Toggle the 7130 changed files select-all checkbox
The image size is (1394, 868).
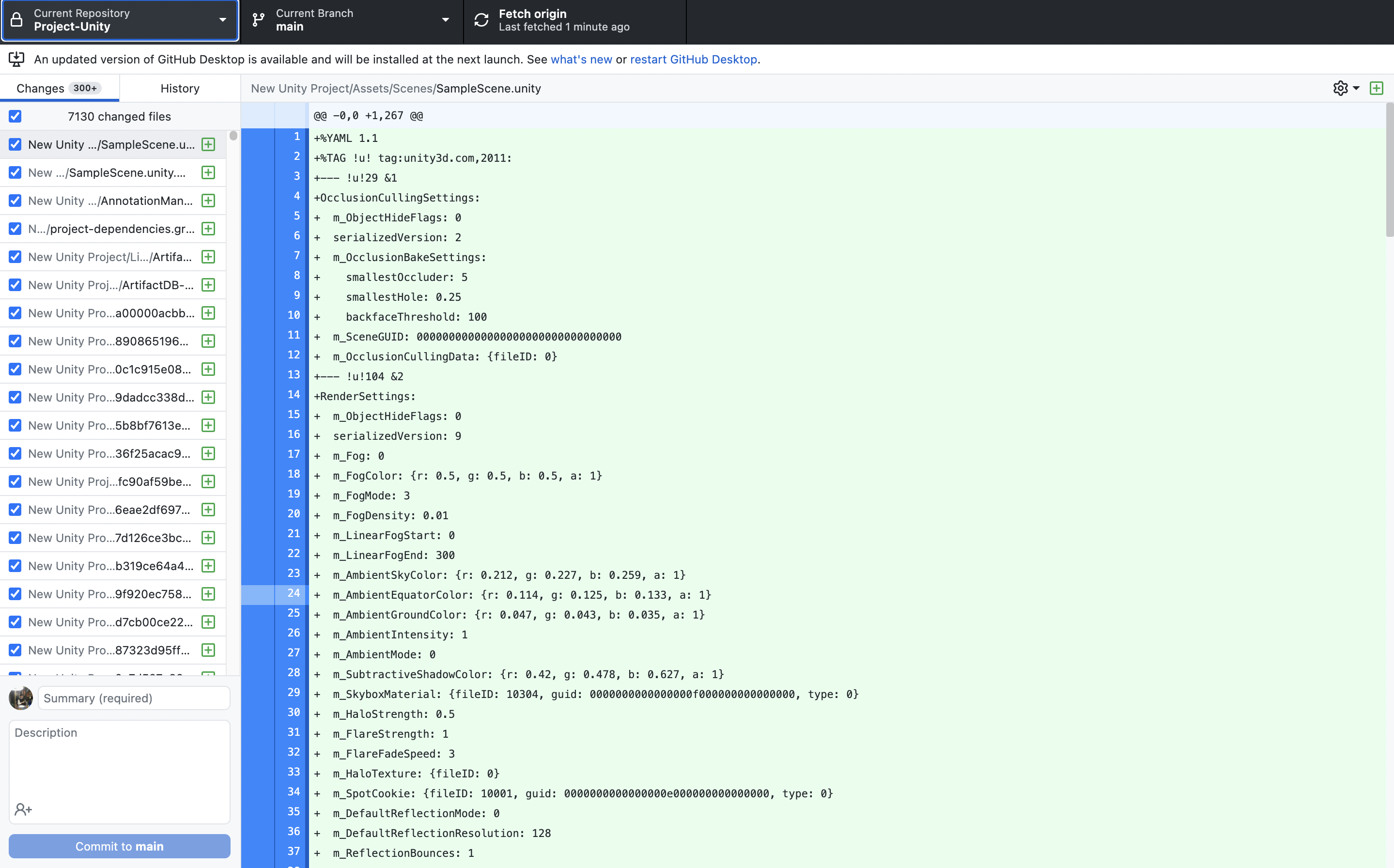15,117
